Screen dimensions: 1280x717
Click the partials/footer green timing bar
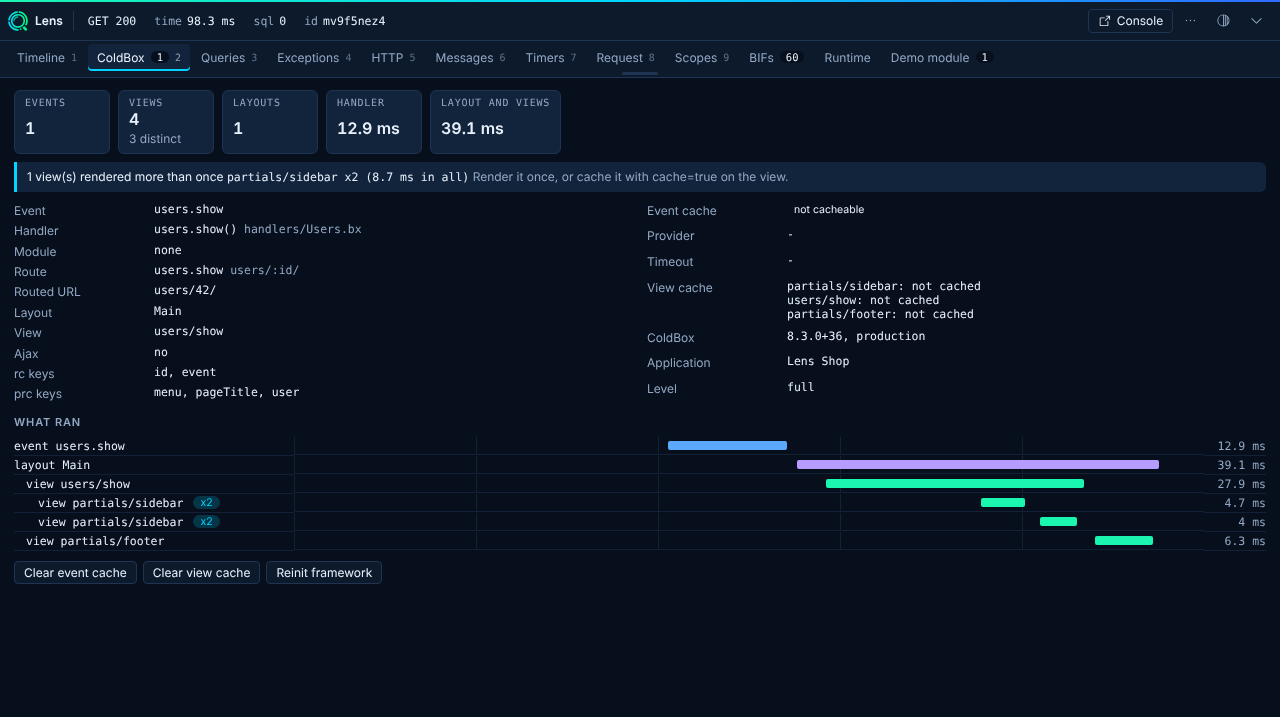pyautogui.click(x=1124, y=541)
